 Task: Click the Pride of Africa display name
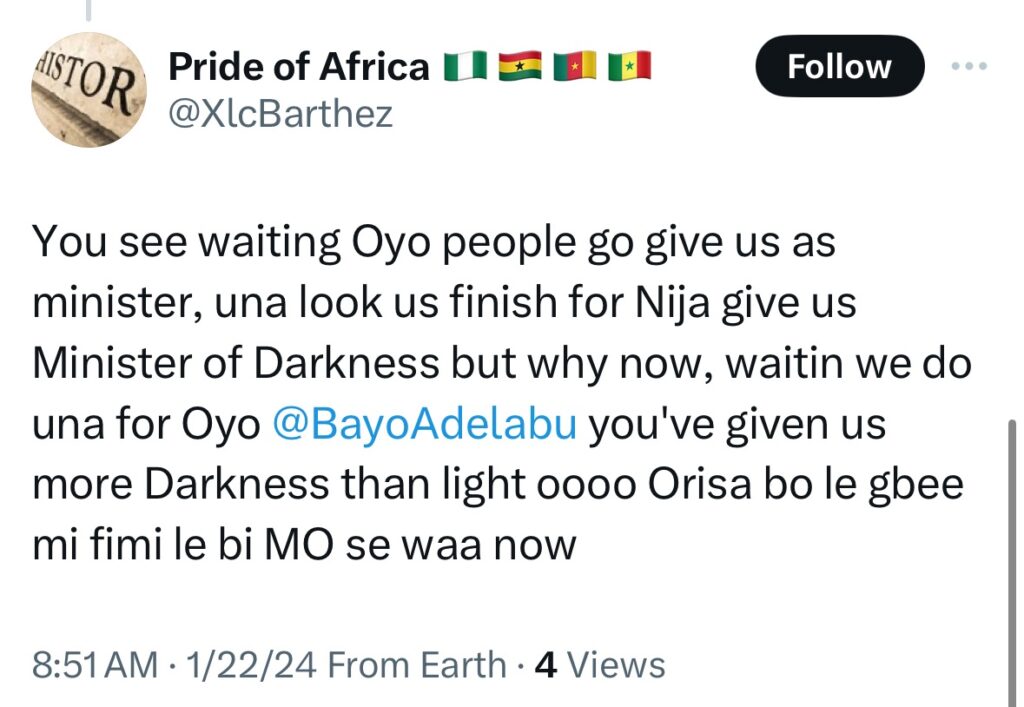(x=299, y=67)
